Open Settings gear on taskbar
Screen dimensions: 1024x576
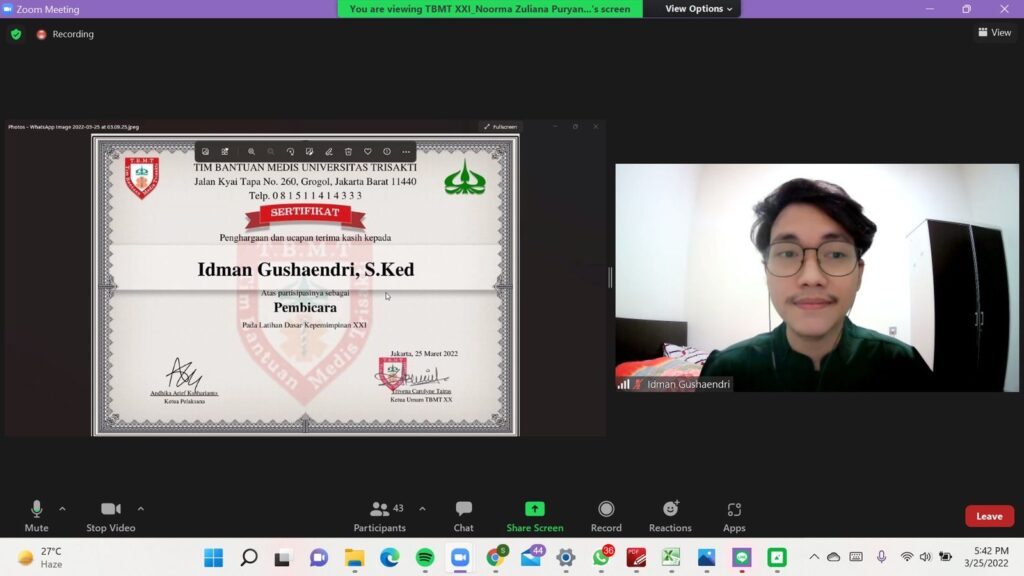coord(566,558)
